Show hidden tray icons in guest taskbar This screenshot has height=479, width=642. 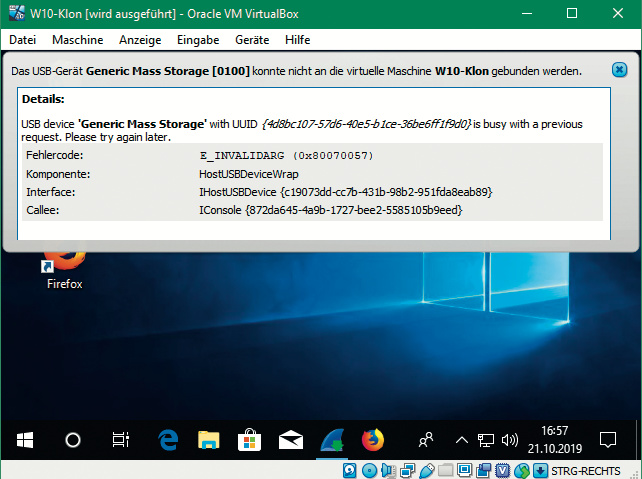[461, 439]
